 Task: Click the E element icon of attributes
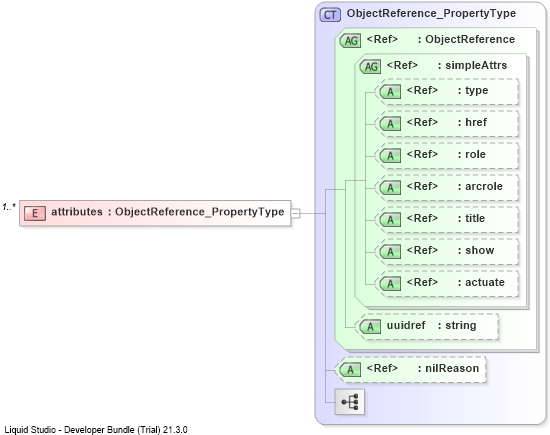35,213
